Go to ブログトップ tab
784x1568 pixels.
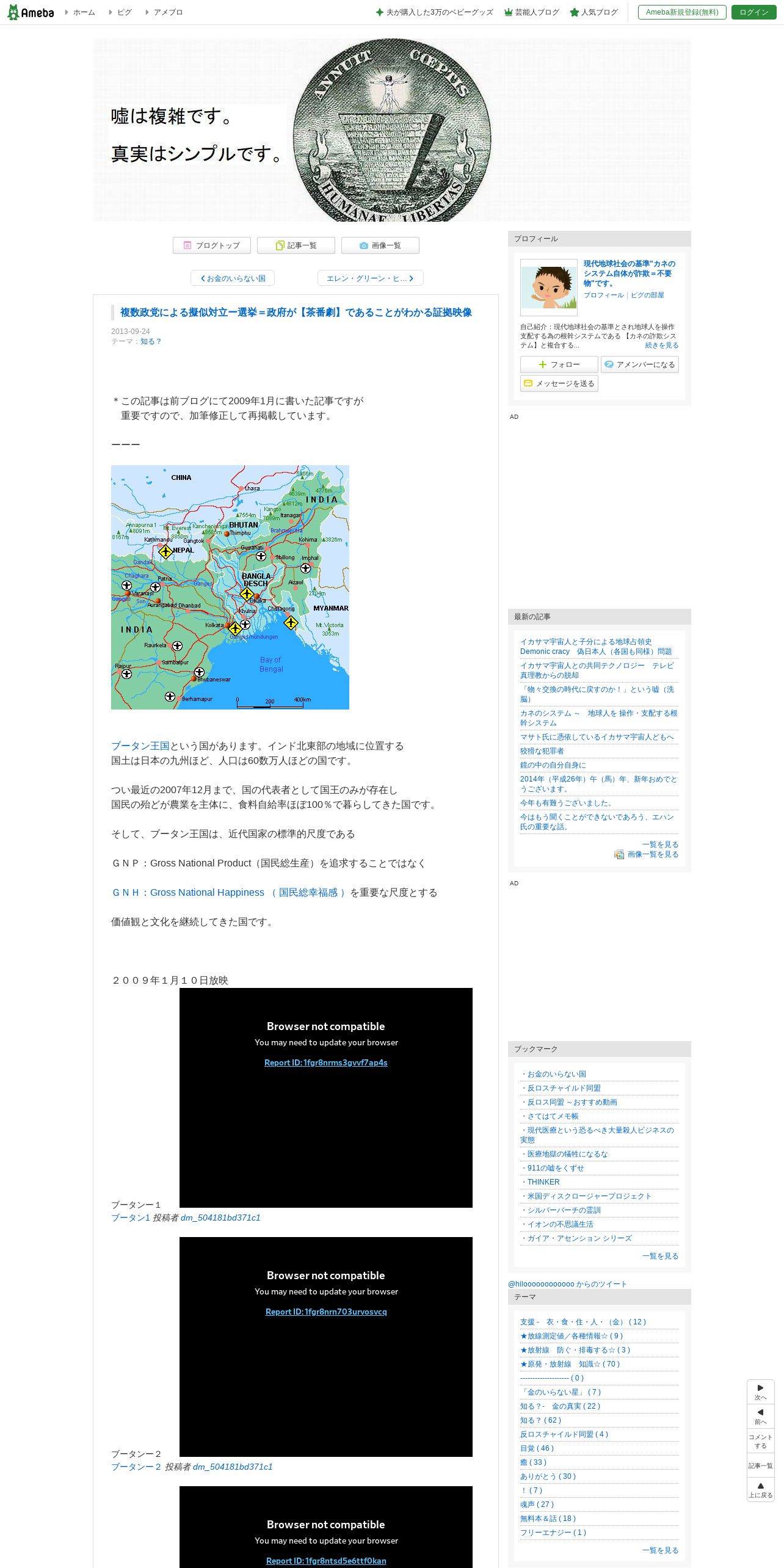[x=212, y=245]
